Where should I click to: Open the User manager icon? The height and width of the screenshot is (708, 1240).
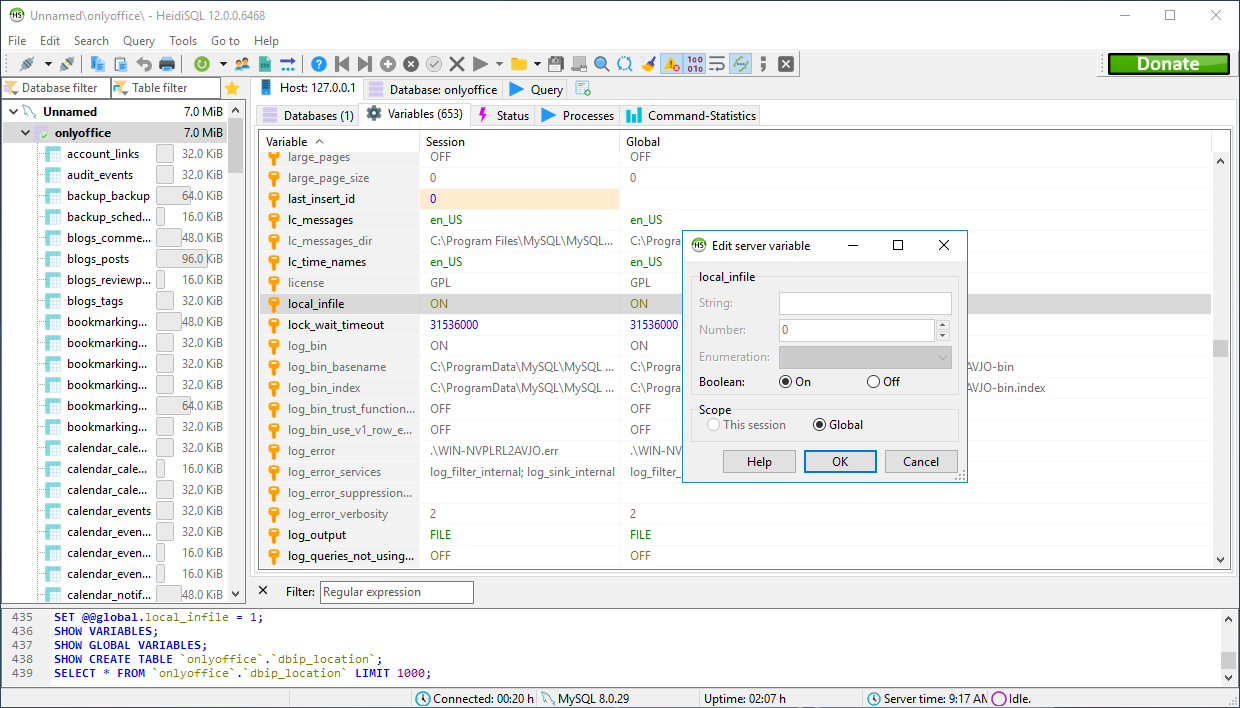(x=242, y=64)
